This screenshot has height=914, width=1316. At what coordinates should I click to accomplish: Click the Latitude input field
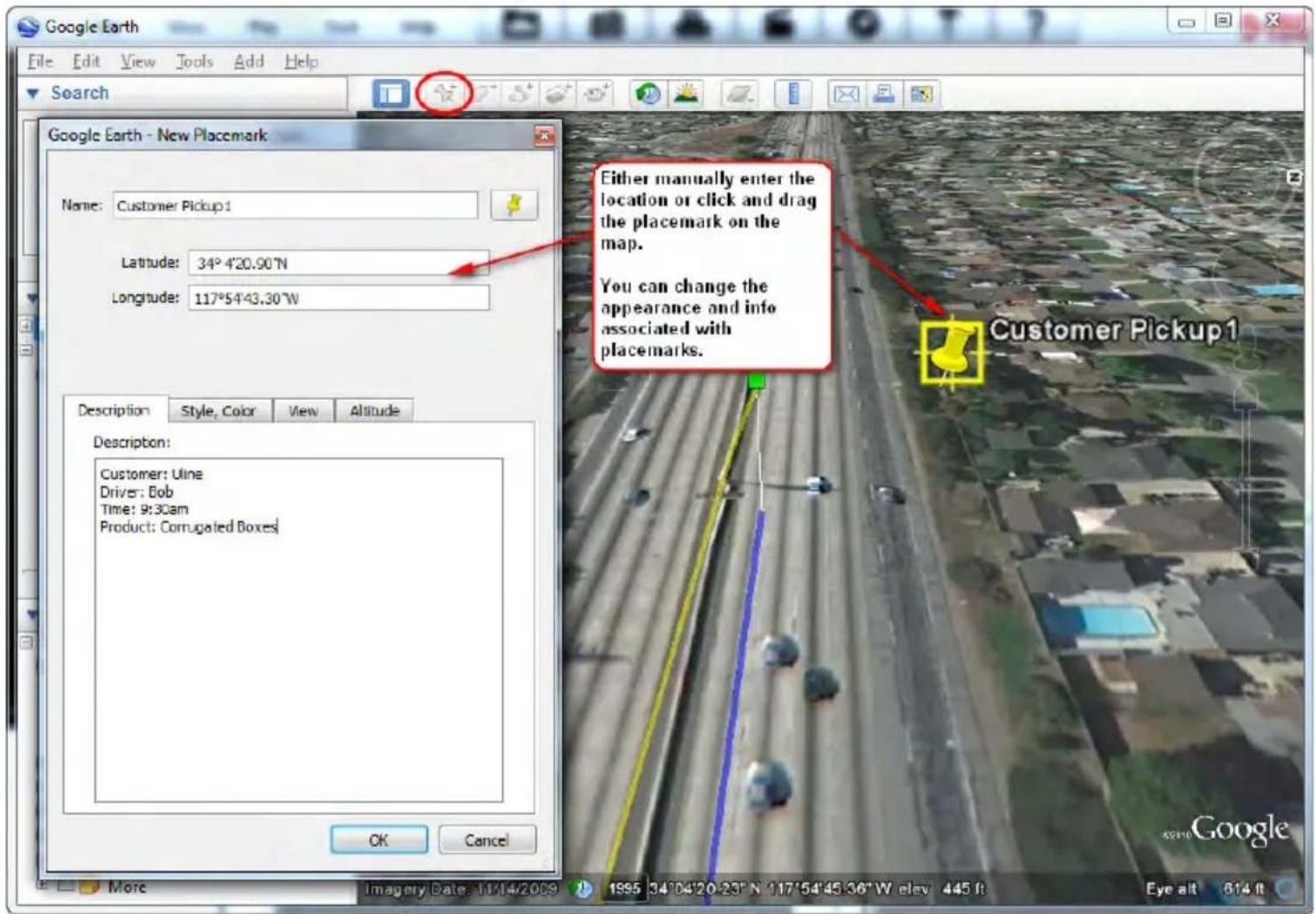tap(338, 262)
